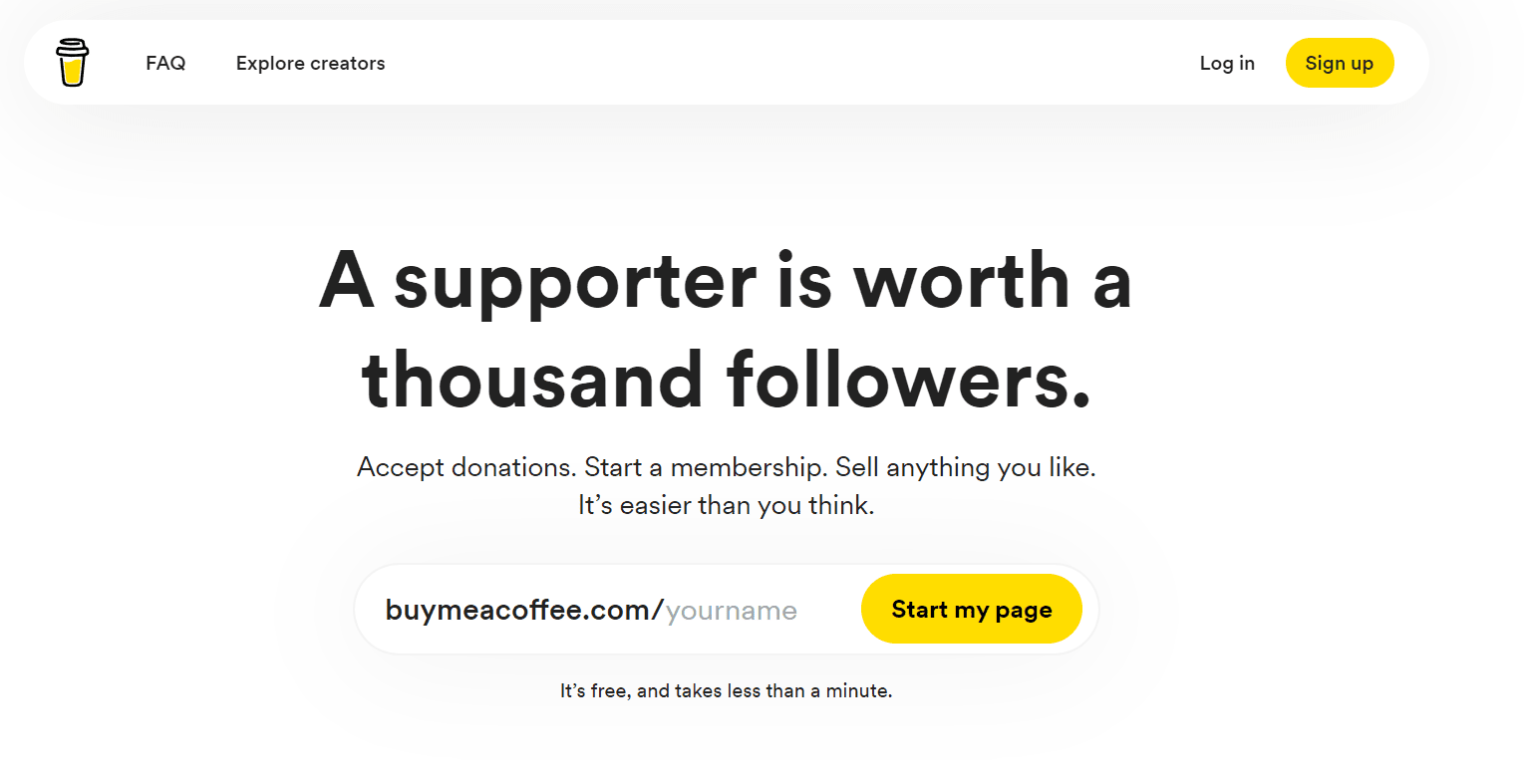Click 'It's free, and takes less than a minute.'
The image size is (1531, 784).
pos(727,690)
